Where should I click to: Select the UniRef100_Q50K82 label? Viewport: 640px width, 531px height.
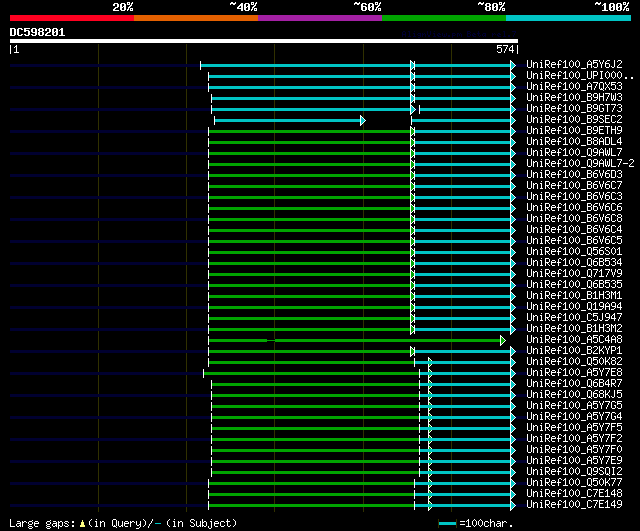point(574,362)
